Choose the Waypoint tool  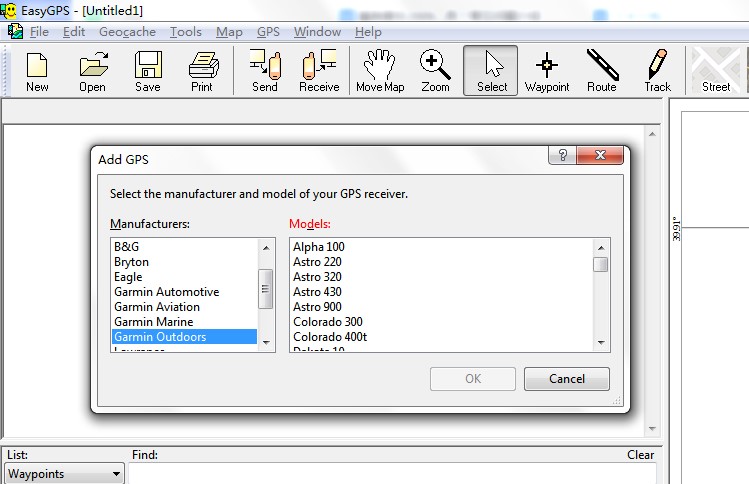(547, 70)
